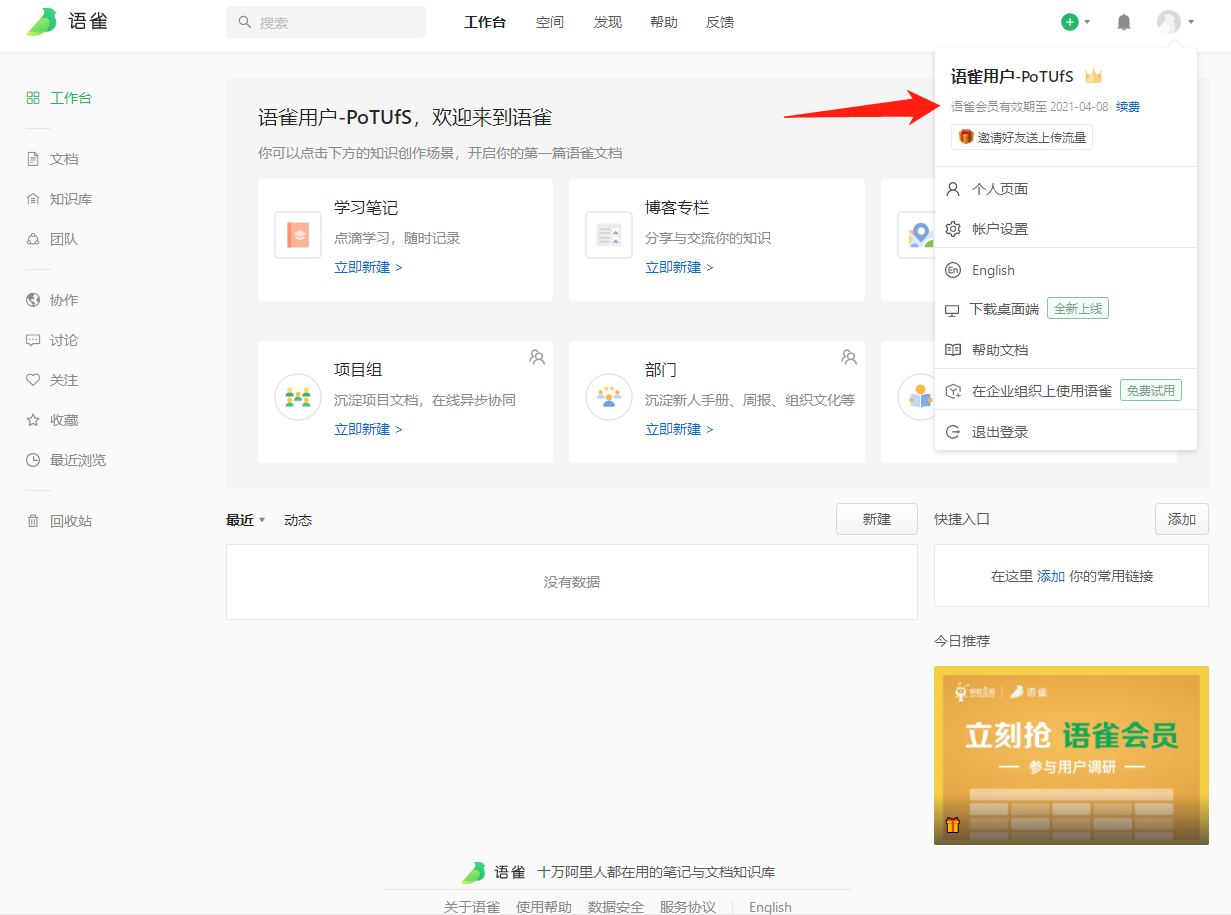Click the 关于语雀 footer link
Screen dimensions: 1231x915
pyautogui.click(x=472, y=907)
